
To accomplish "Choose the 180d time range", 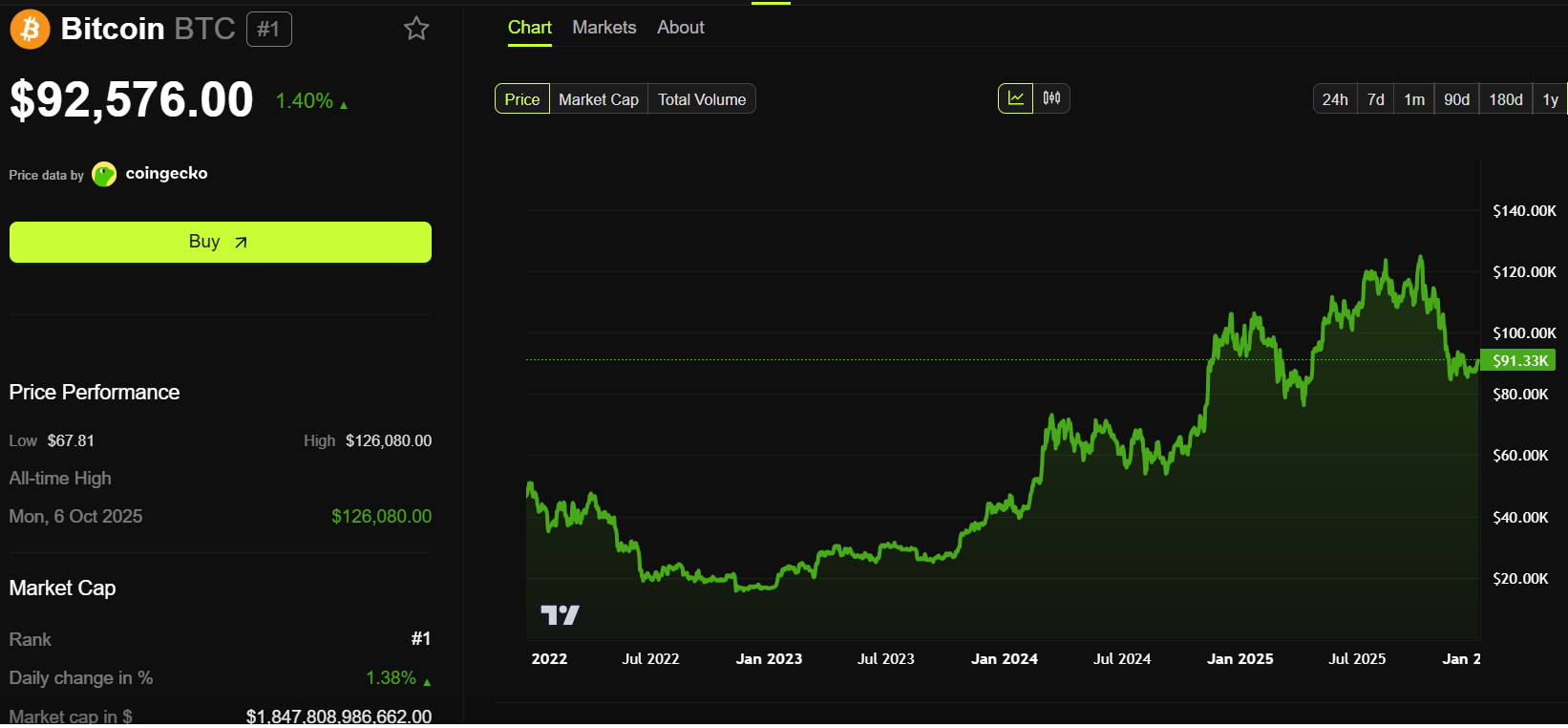I will [1505, 99].
